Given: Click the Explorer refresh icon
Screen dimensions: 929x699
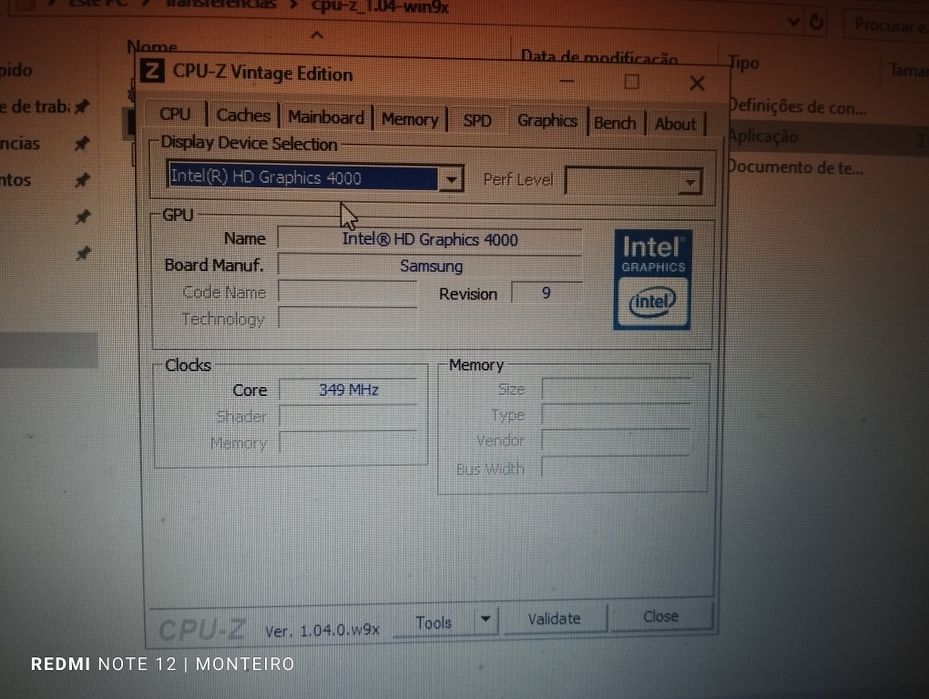Looking at the screenshot, I should tap(816, 23).
